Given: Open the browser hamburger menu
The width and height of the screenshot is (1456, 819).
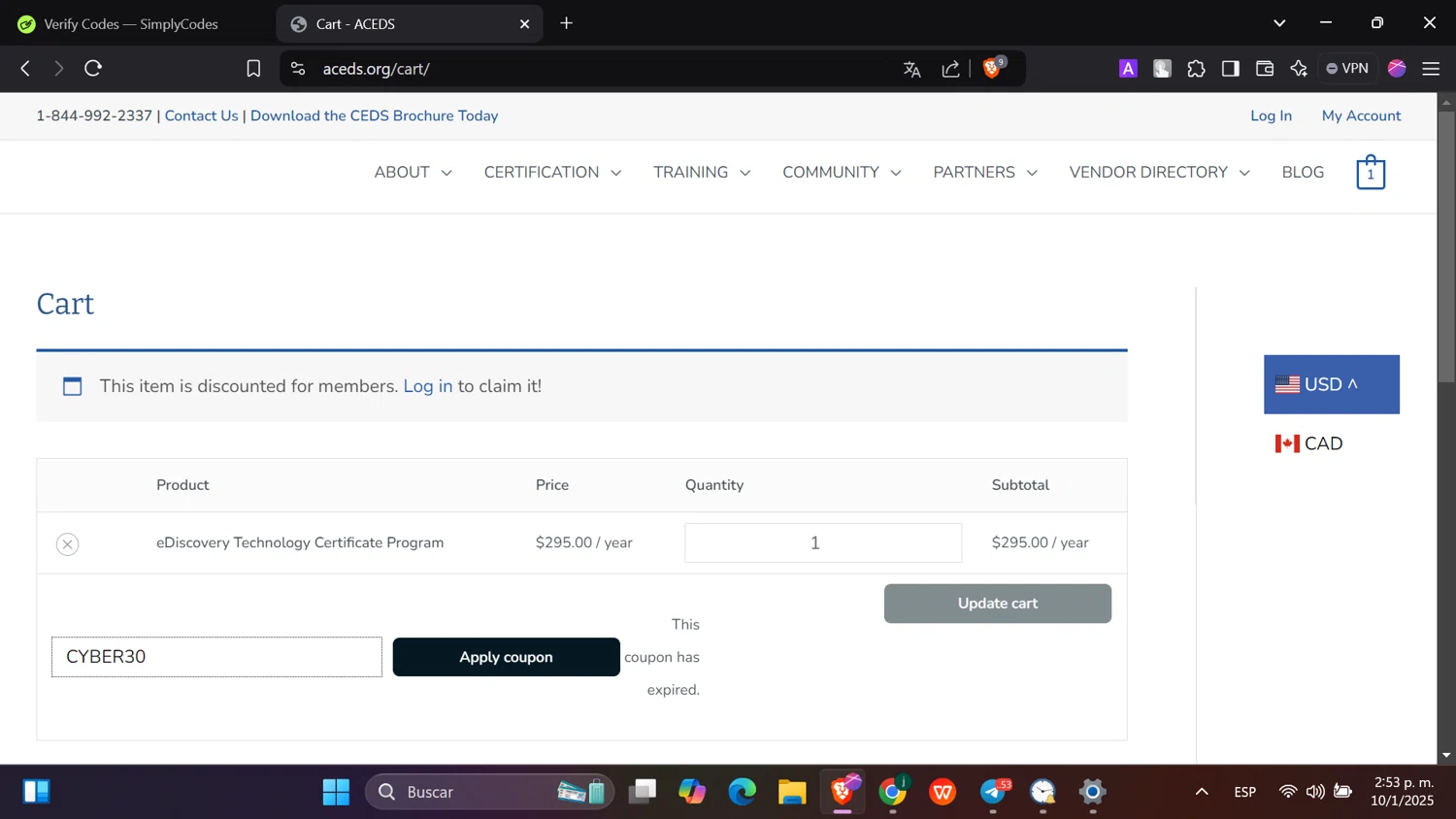Looking at the screenshot, I should [1431, 68].
